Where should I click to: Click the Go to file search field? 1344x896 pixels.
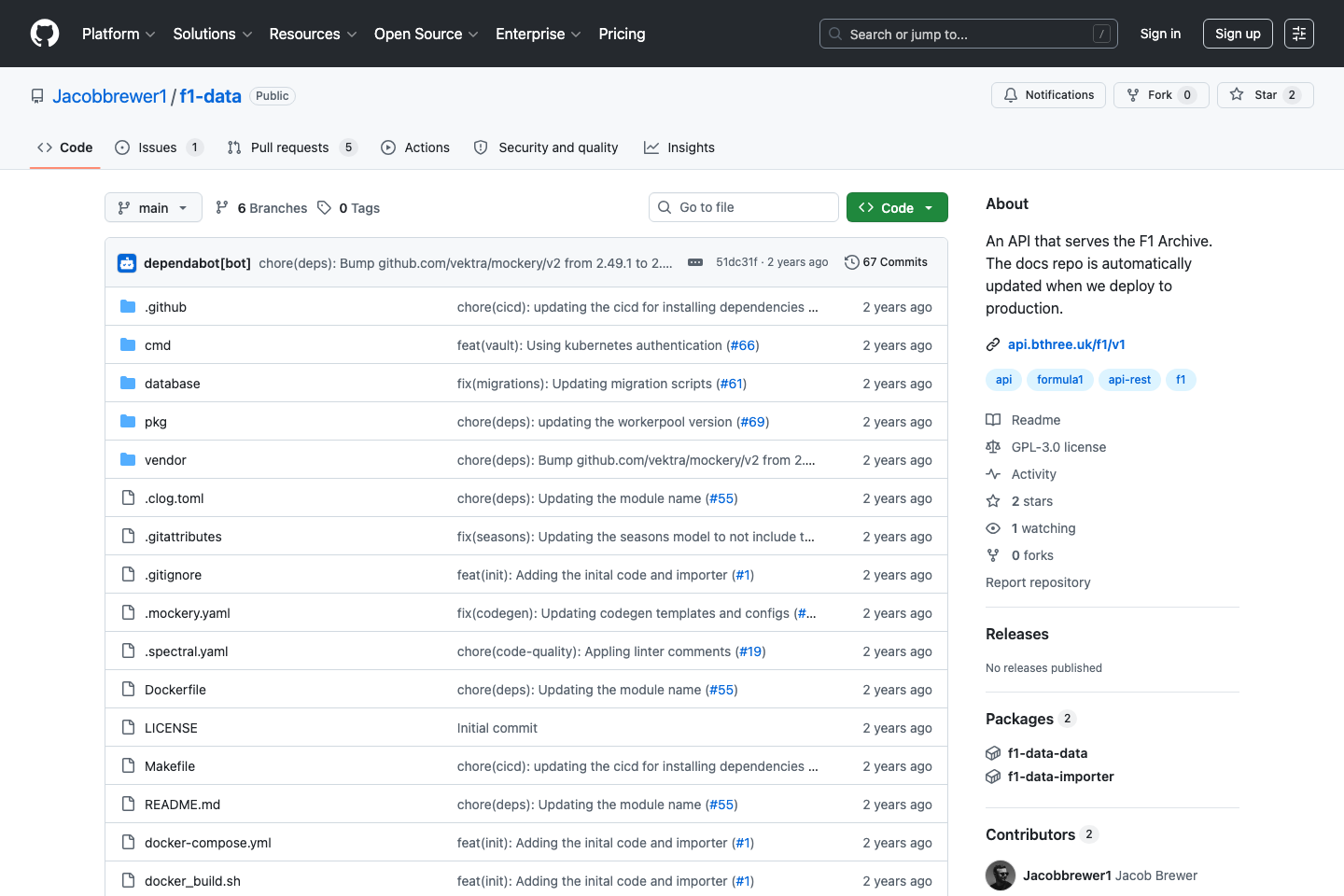743,206
